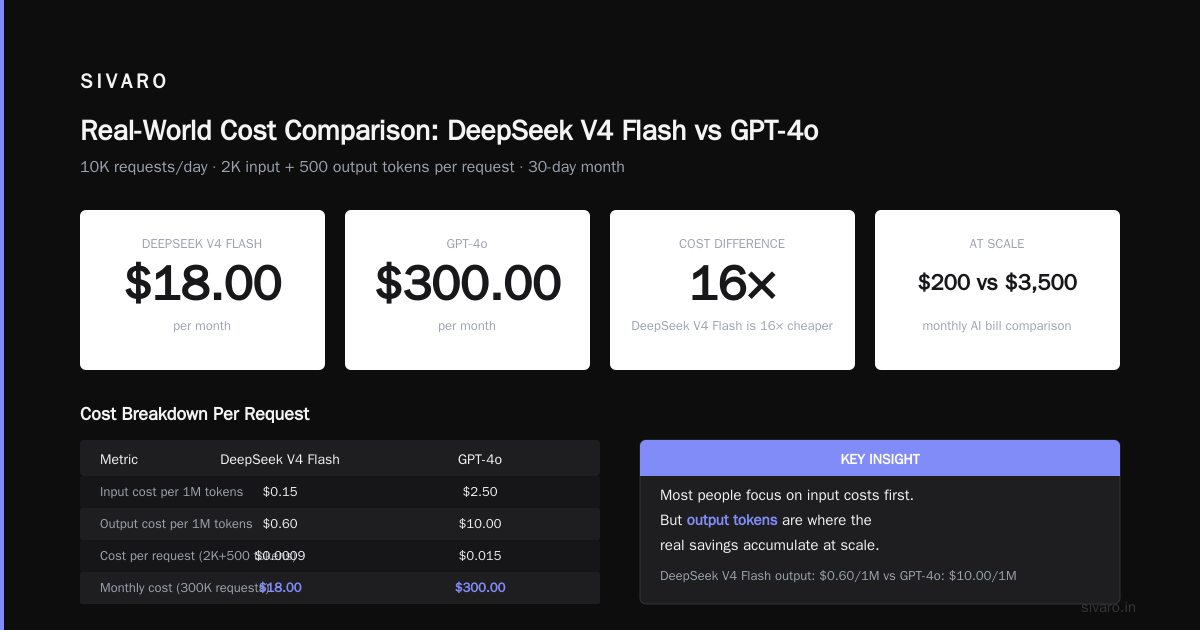Click the $10.00 output cost cell
The image size is (1200, 630).
[480, 524]
